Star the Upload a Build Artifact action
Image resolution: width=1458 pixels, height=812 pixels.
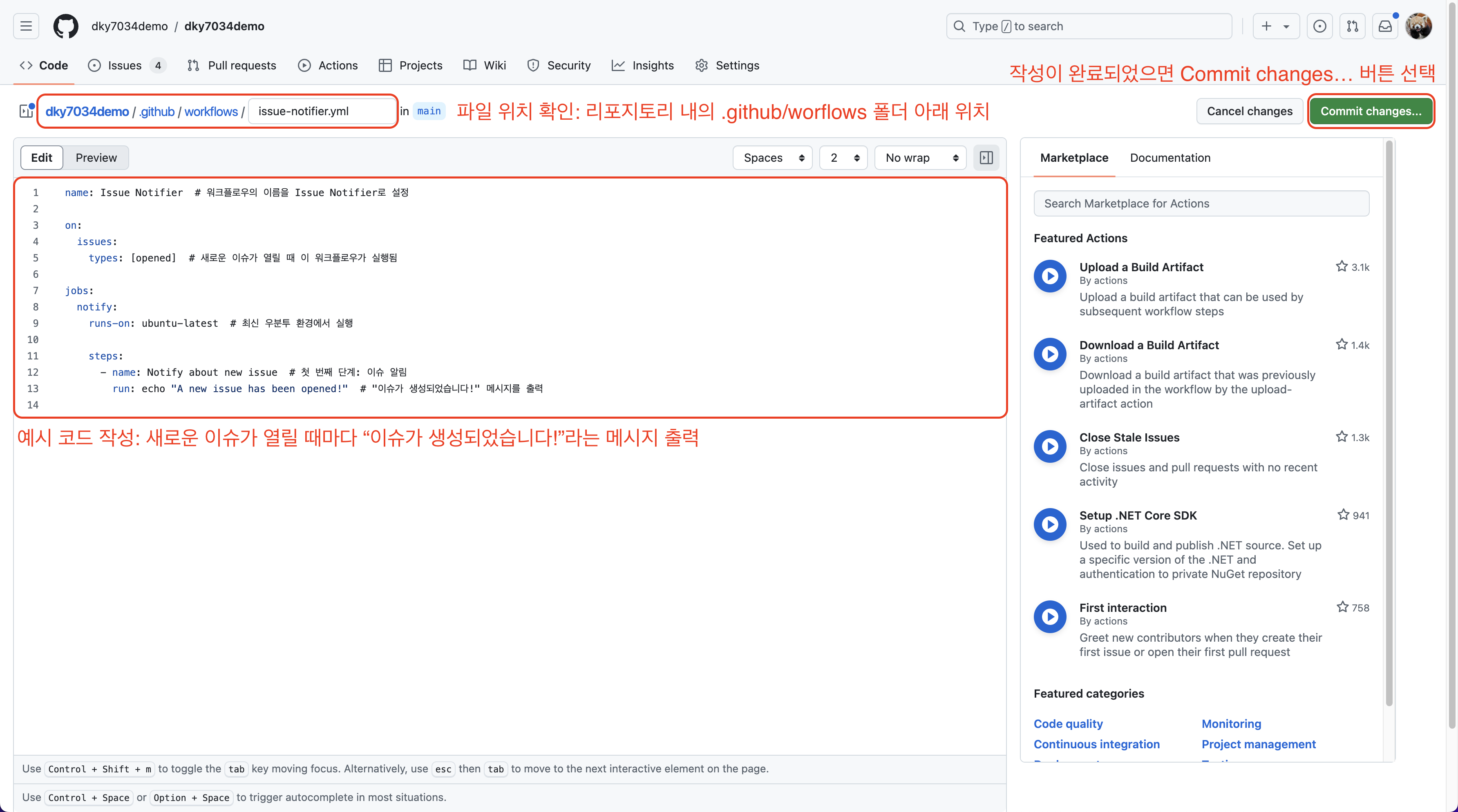click(1342, 267)
